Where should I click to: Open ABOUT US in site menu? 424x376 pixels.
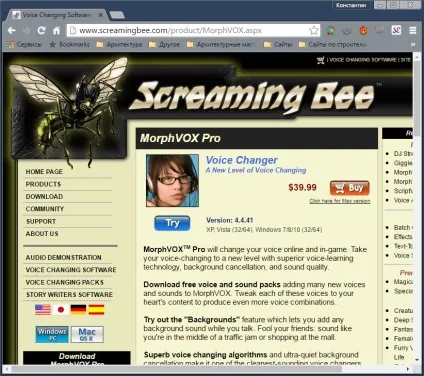click(x=42, y=234)
